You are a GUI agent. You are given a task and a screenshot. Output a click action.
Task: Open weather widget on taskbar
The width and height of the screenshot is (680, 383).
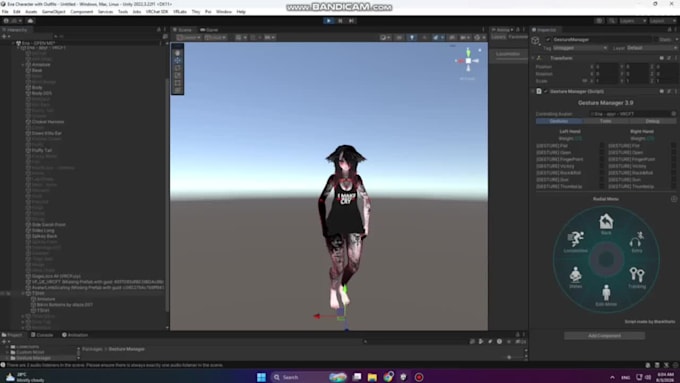point(25,377)
